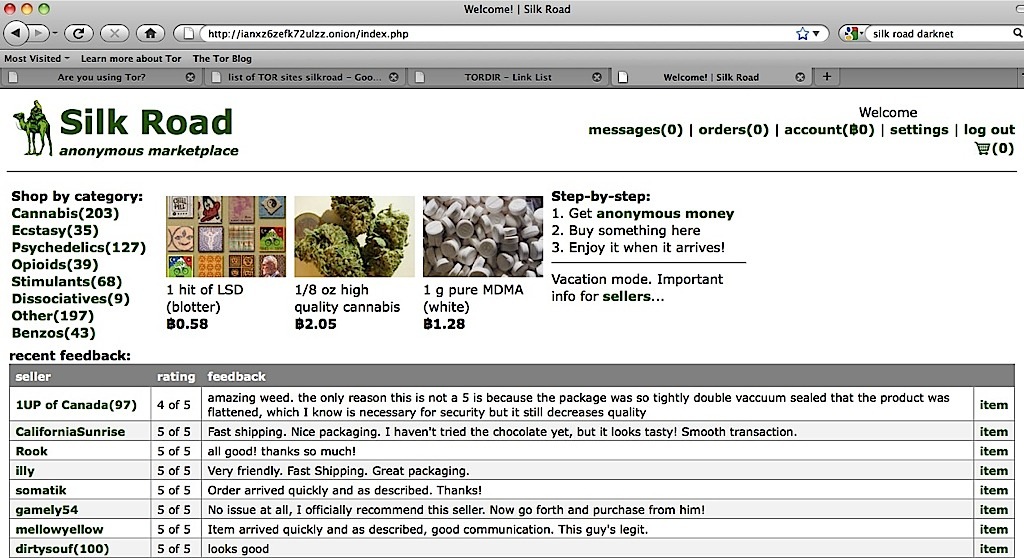Image resolution: width=1024 pixels, height=558 pixels.
Task: Click the magnifier search icon
Action: 1017,33
